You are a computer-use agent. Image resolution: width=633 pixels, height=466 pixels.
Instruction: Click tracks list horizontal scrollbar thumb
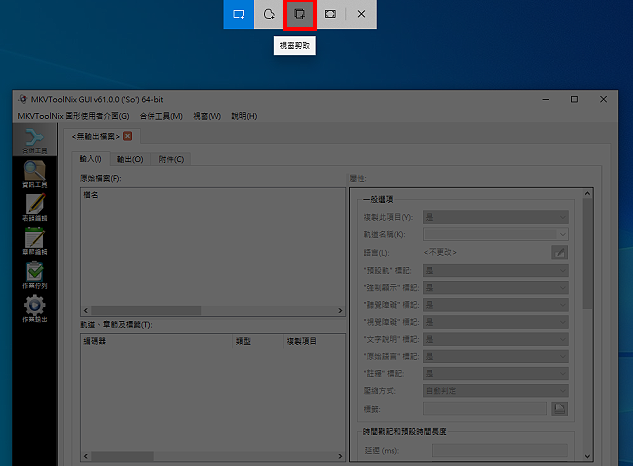coord(122,456)
